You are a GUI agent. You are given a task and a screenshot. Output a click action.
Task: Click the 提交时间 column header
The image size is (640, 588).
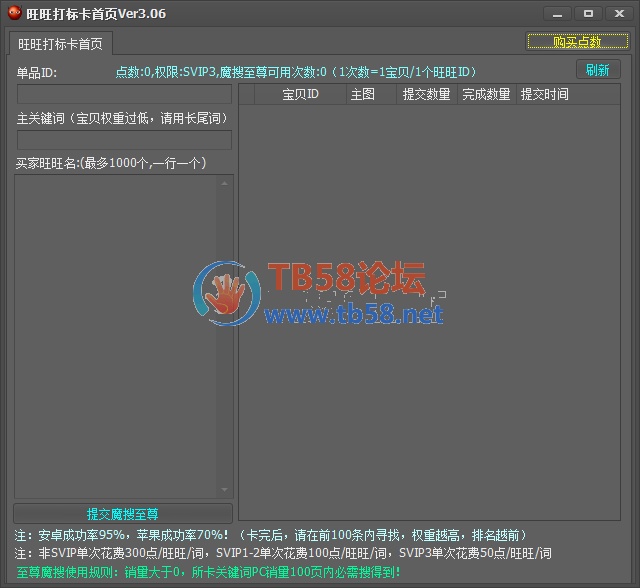click(x=568, y=94)
